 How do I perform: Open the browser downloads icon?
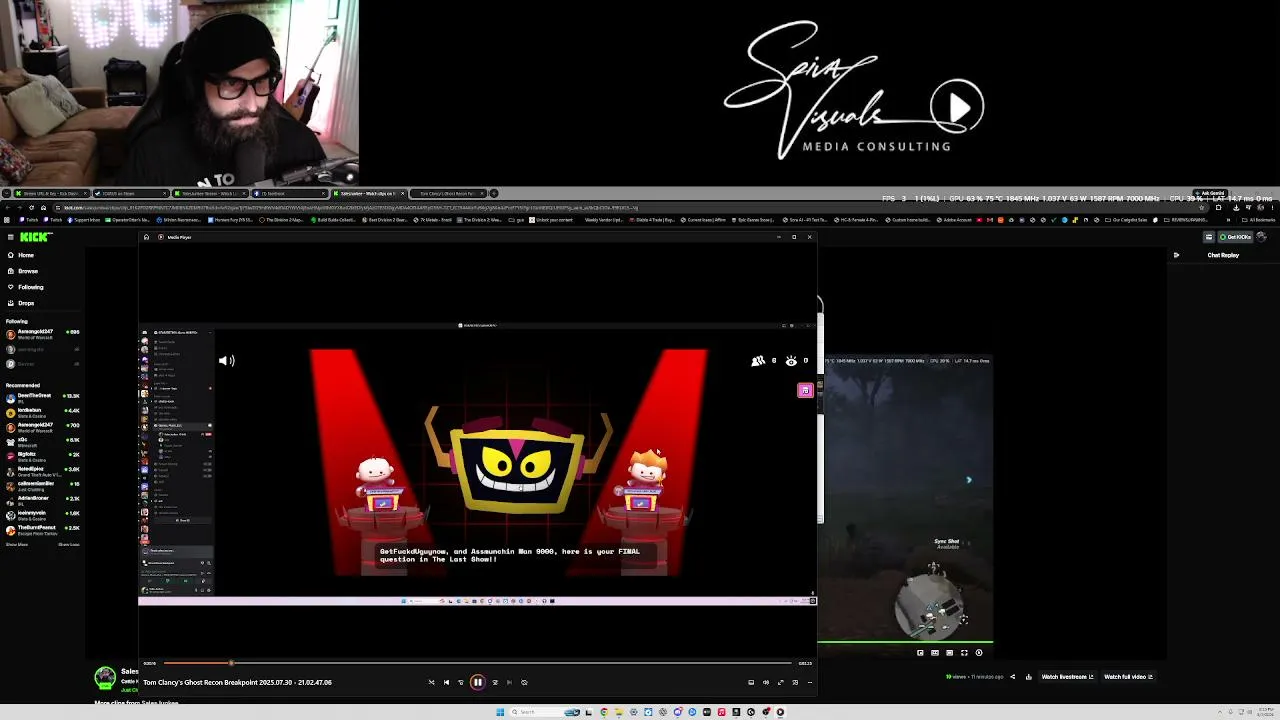[1236, 208]
